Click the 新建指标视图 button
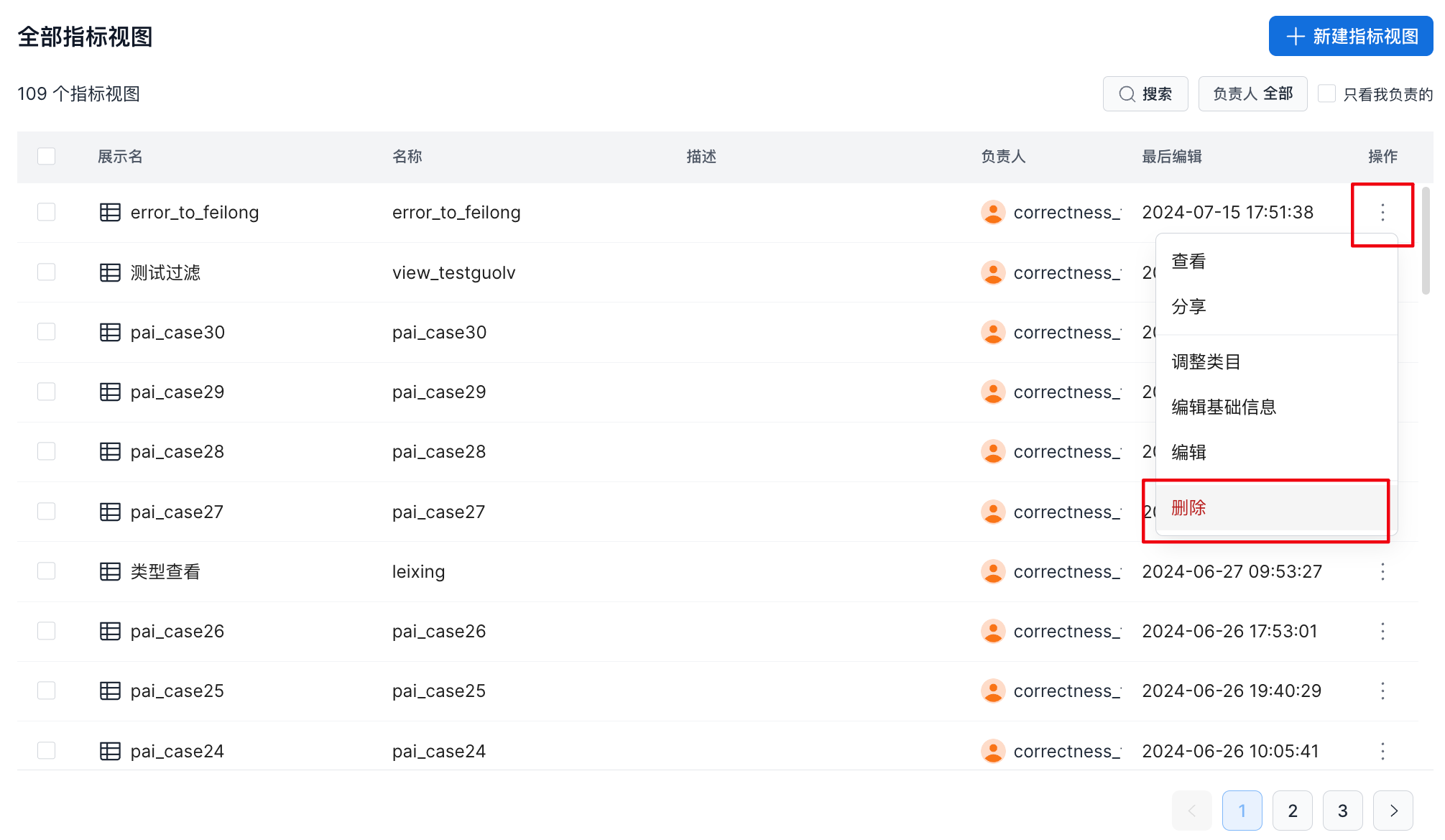Screen dimensions: 1445x840 1350,37
